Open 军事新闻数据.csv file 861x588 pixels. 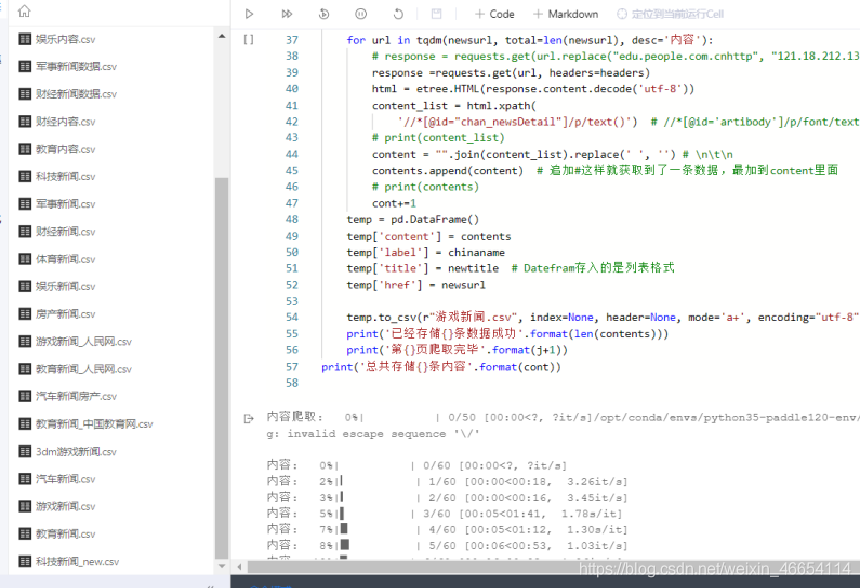(x=76, y=66)
